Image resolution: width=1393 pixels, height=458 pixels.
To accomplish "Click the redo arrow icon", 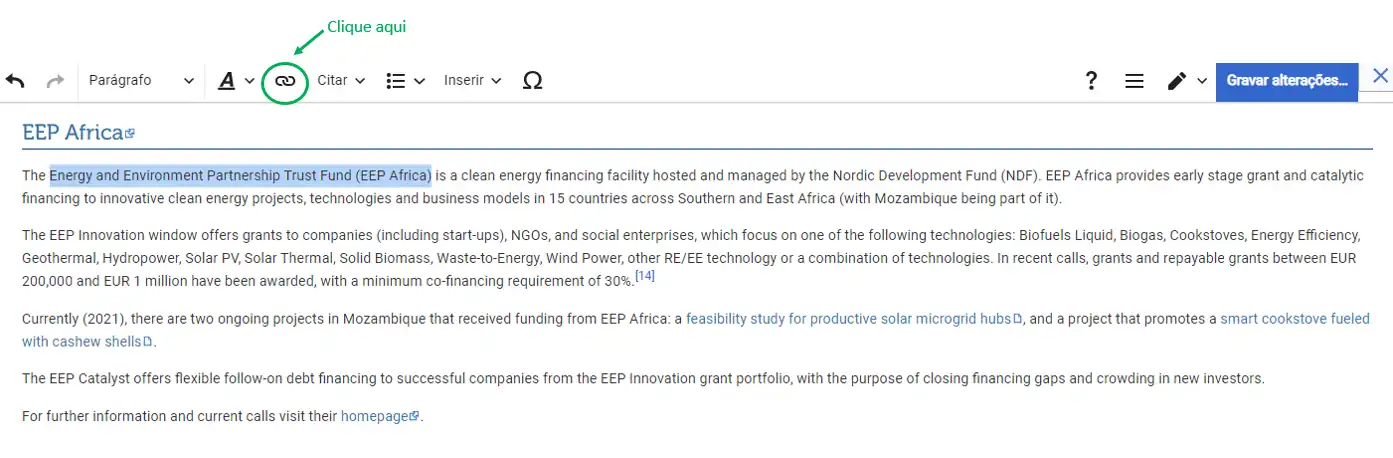I will tap(55, 81).
